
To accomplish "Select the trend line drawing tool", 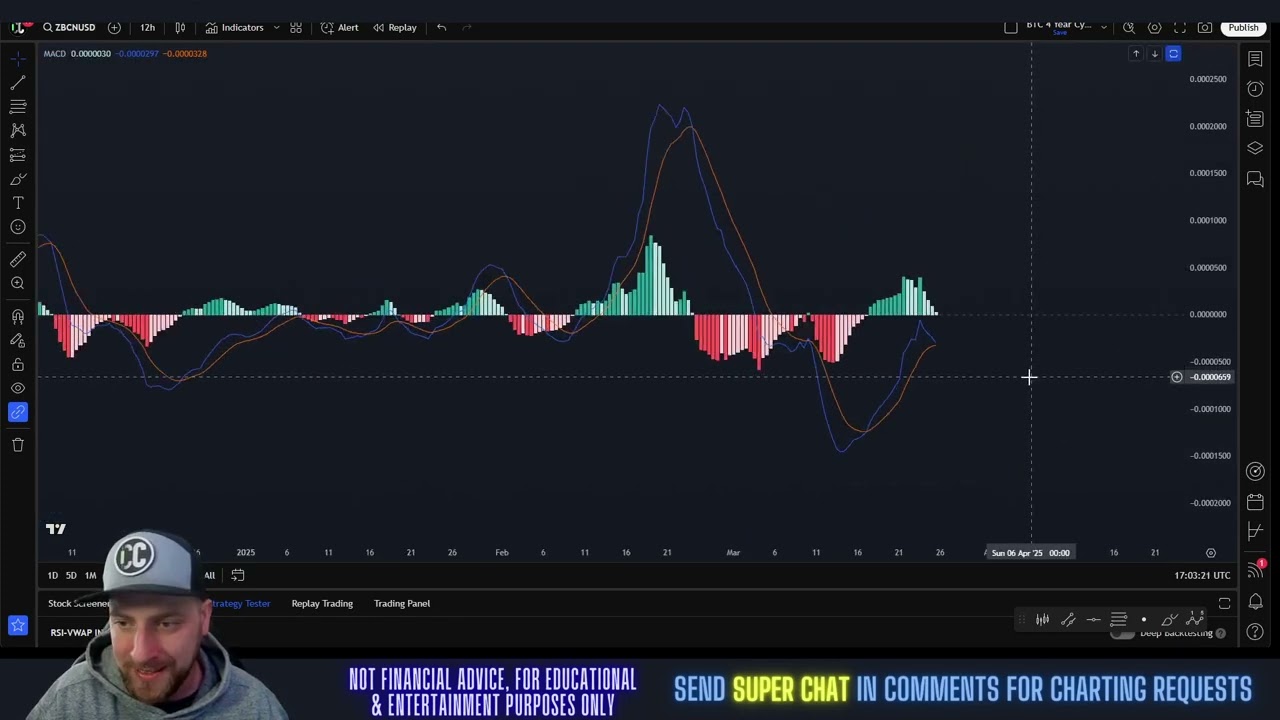I will [x=18, y=82].
